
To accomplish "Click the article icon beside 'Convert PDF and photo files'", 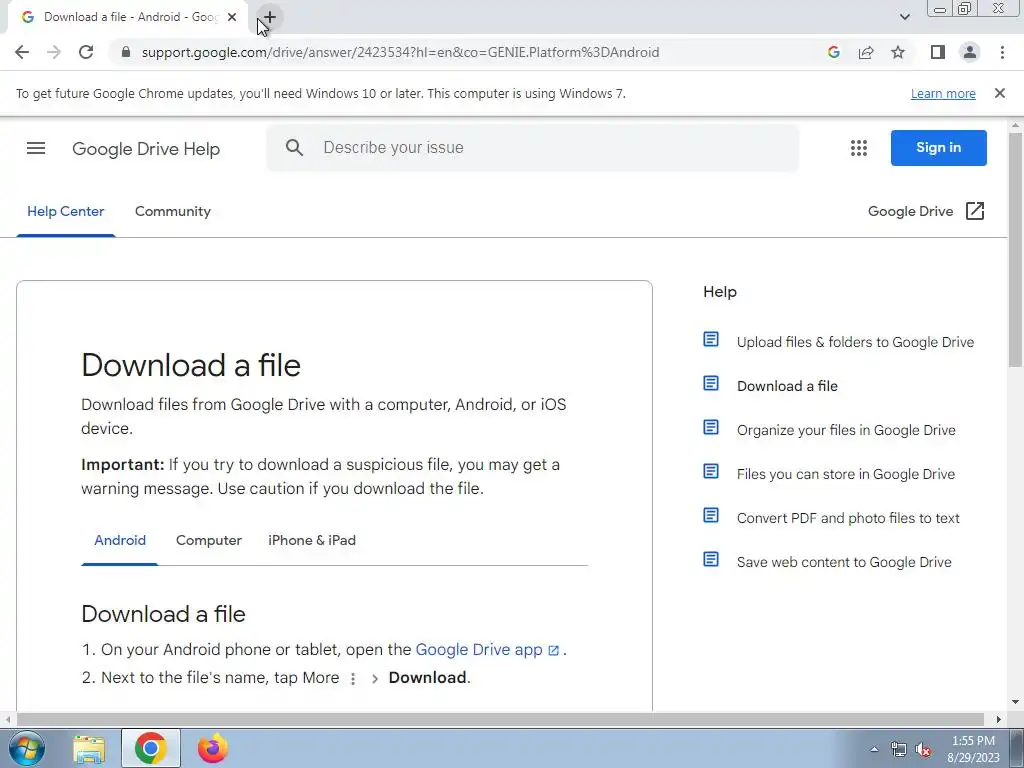I will (x=711, y=516).
